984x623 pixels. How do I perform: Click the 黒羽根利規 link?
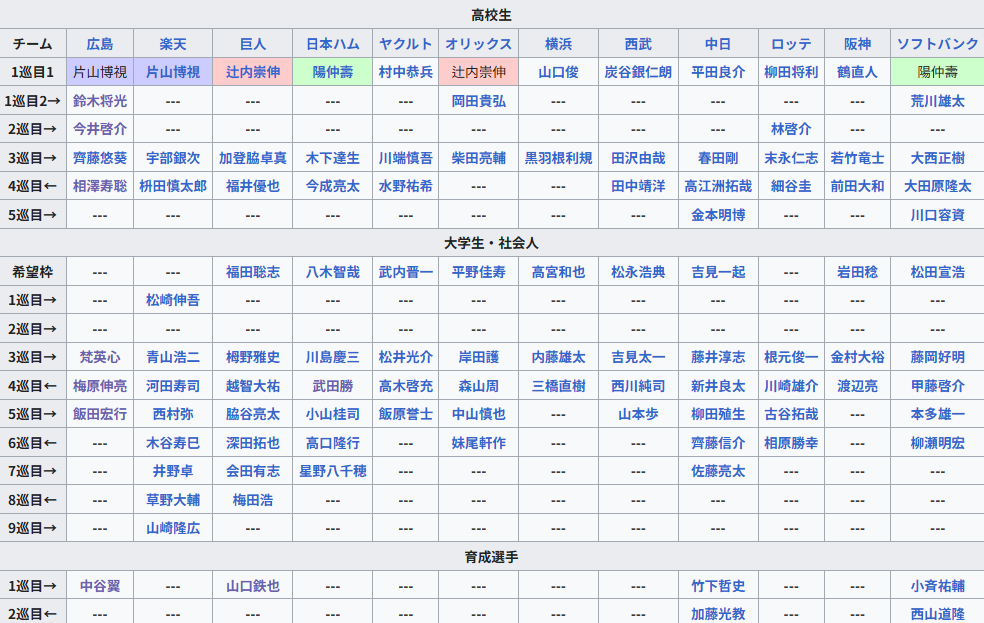(x=558, y=158)
